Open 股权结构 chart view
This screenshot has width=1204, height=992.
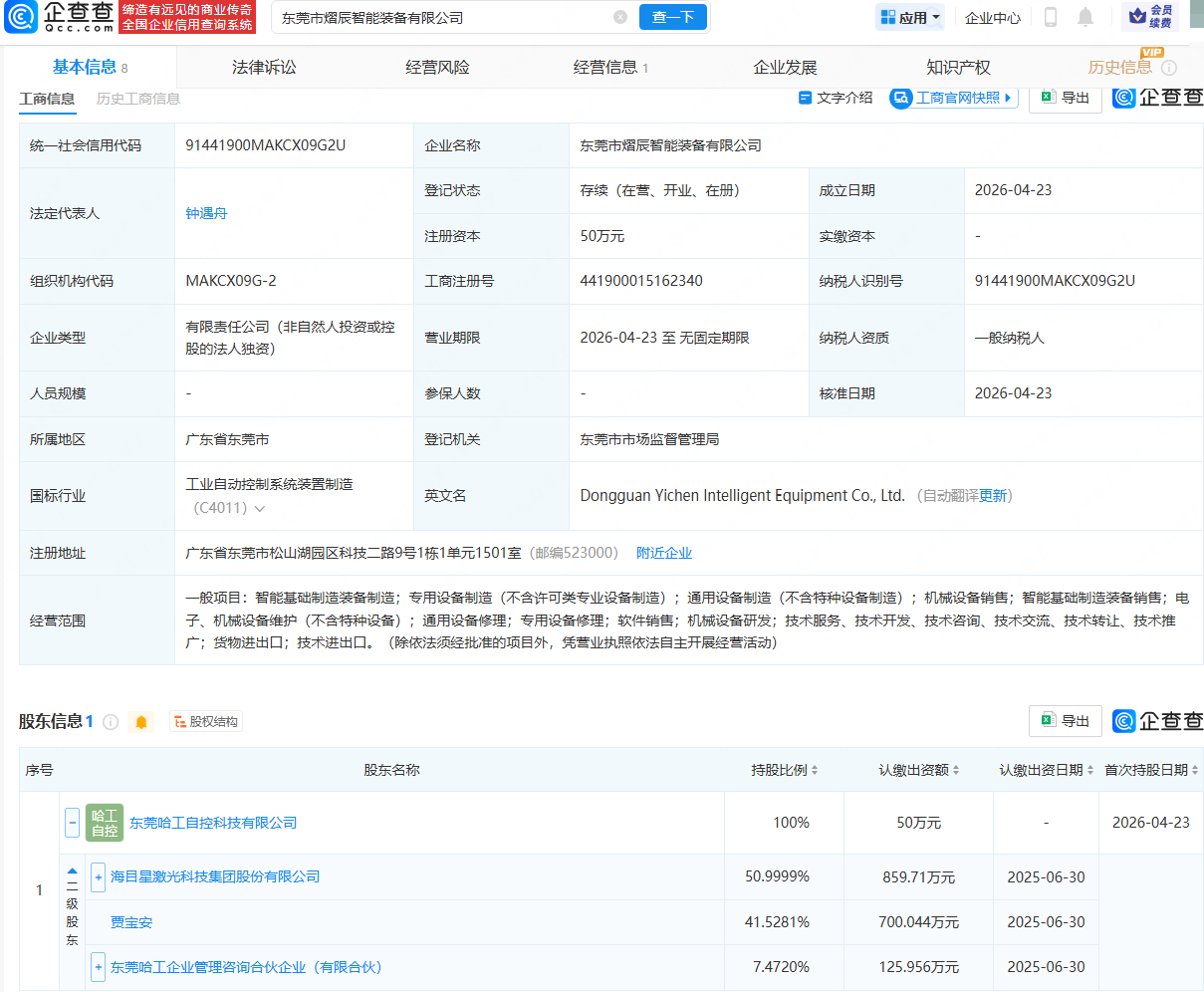point(206,722)
